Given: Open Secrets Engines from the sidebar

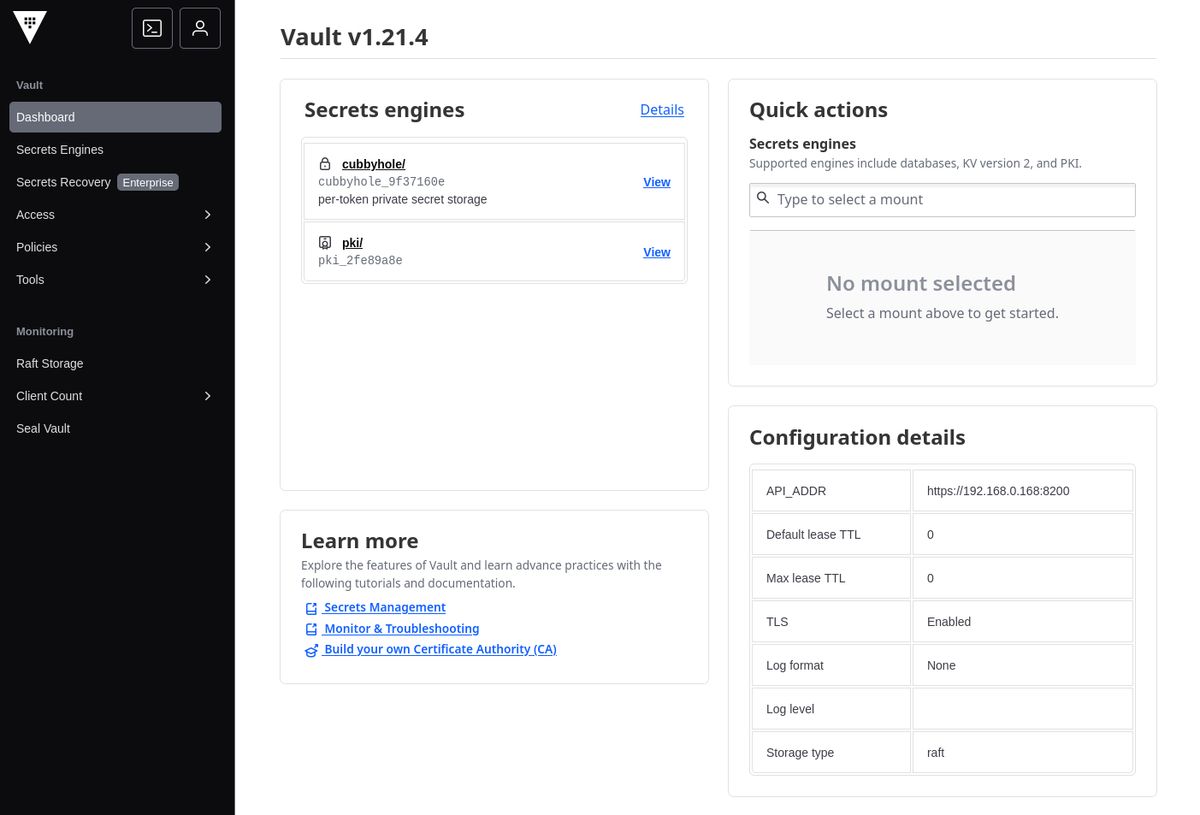Looking at the screenshot, I should (59, 149).
